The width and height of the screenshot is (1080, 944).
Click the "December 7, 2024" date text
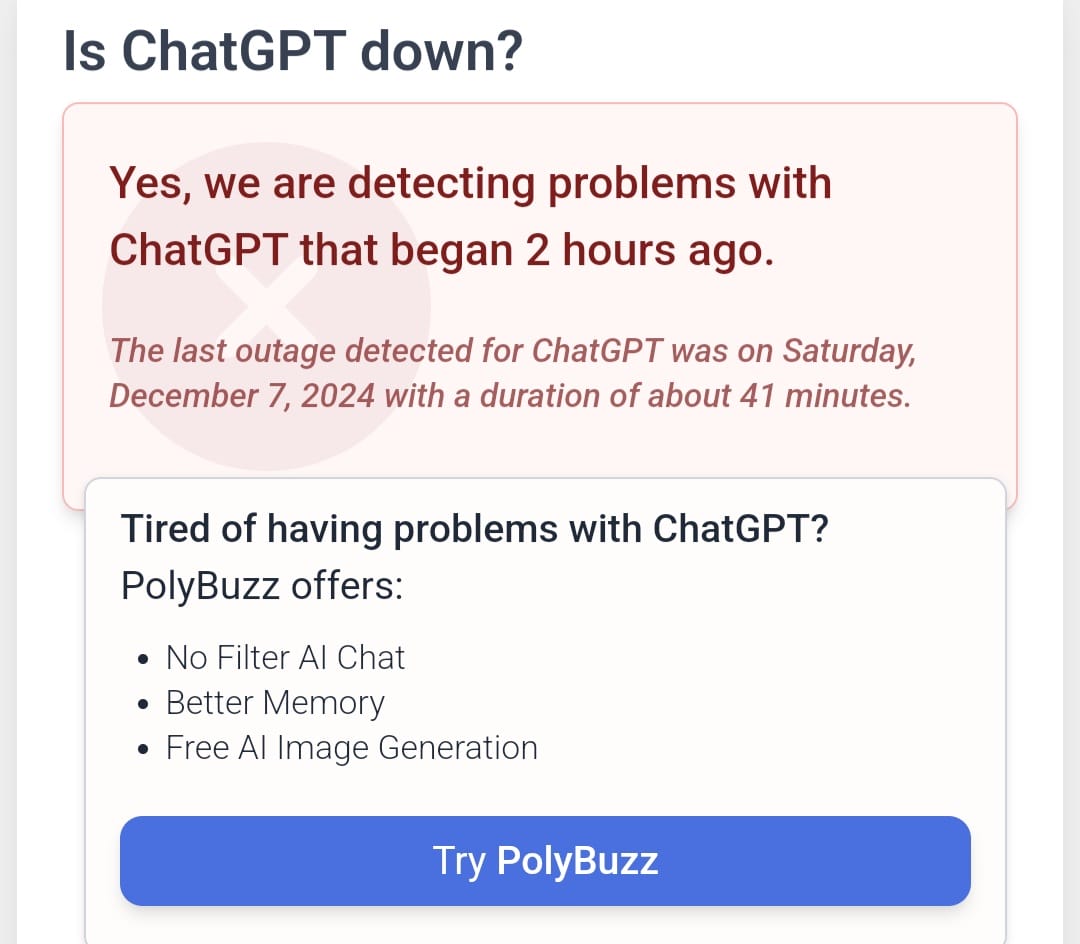point(242,396)
